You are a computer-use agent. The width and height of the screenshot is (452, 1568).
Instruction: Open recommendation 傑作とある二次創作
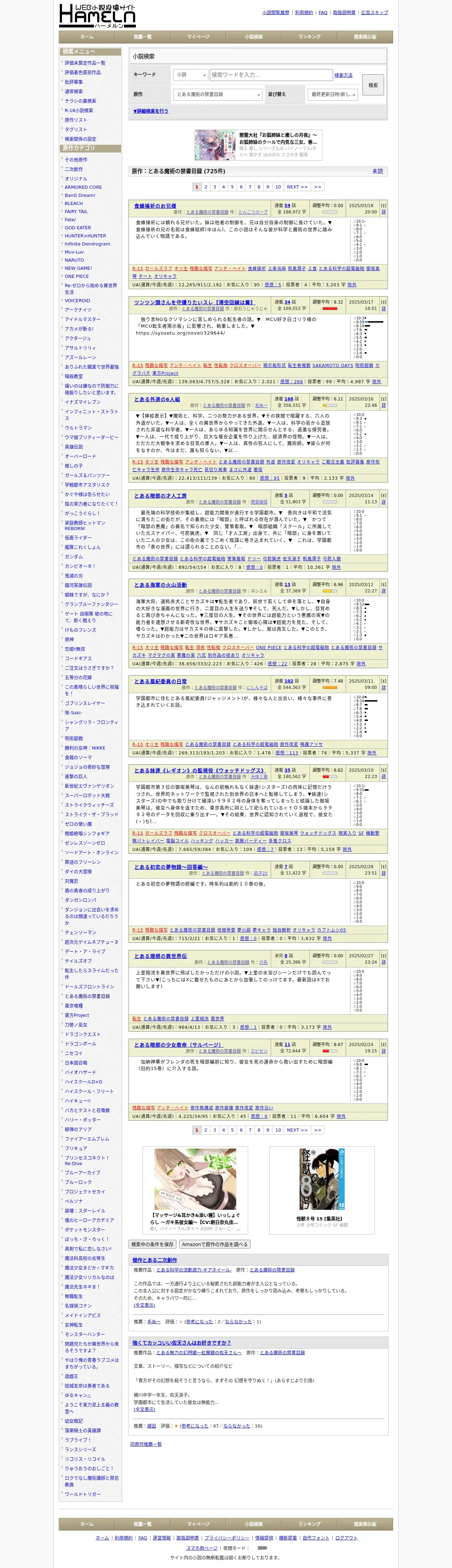point(155,1260)
